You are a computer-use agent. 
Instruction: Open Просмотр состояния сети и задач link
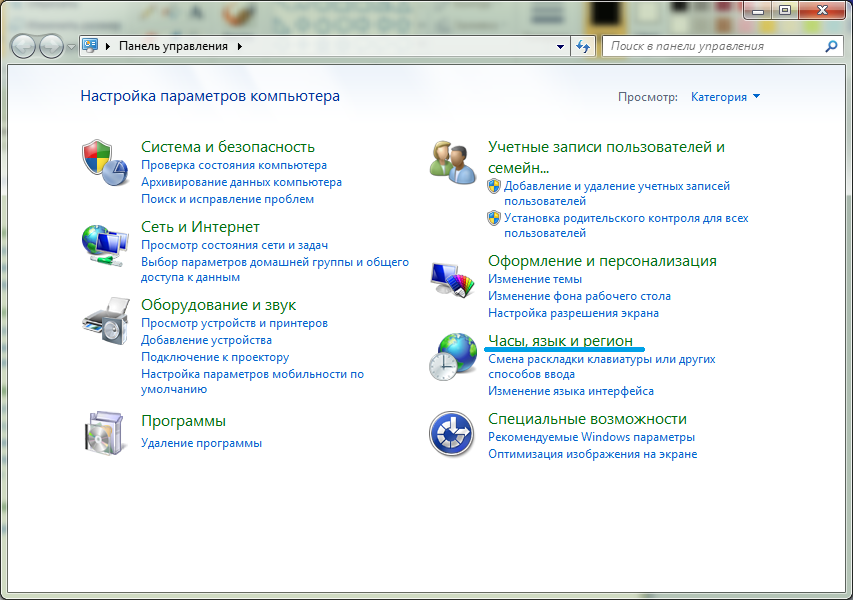click(x=234, y=245)
